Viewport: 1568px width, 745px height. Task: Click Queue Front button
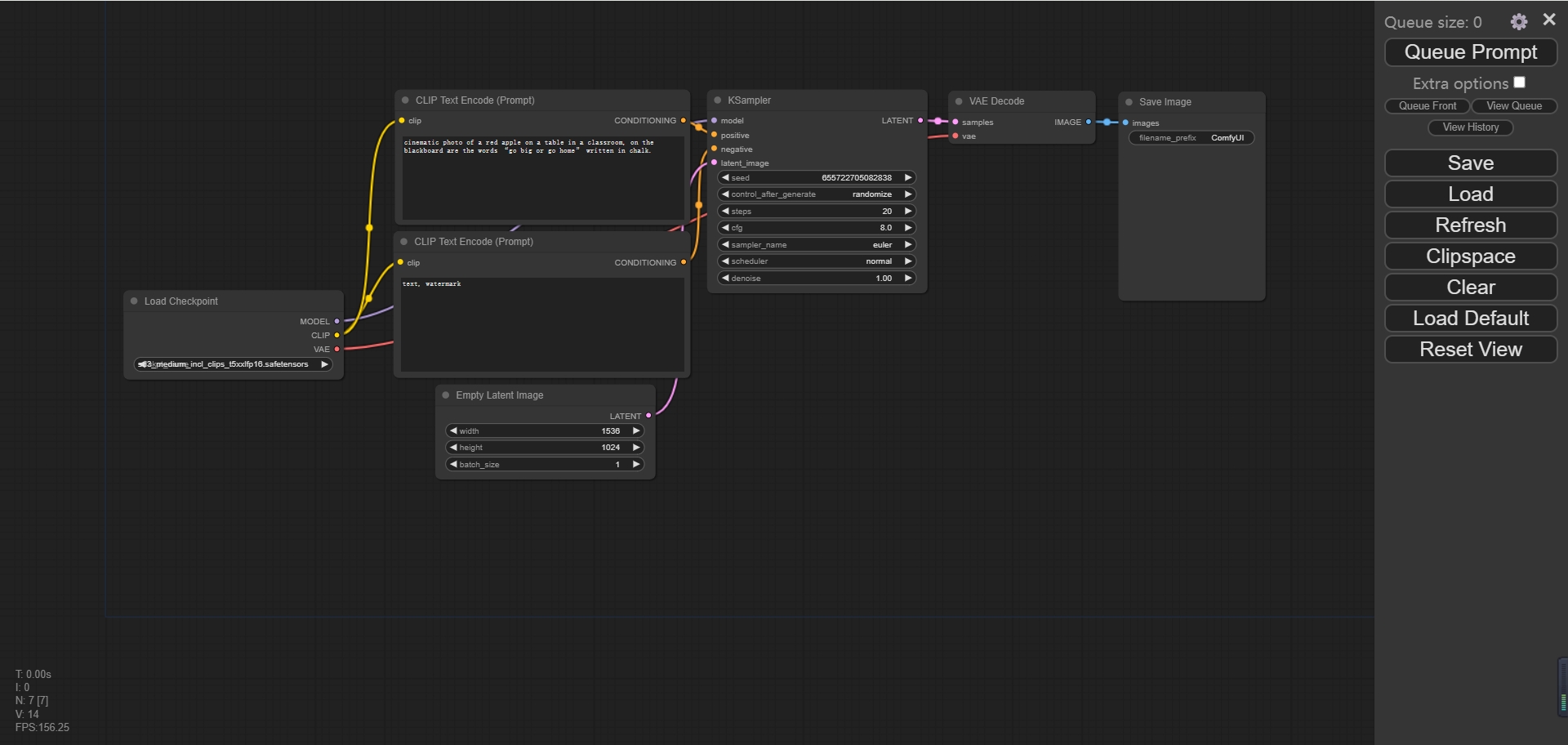(x=1427, y=106)
